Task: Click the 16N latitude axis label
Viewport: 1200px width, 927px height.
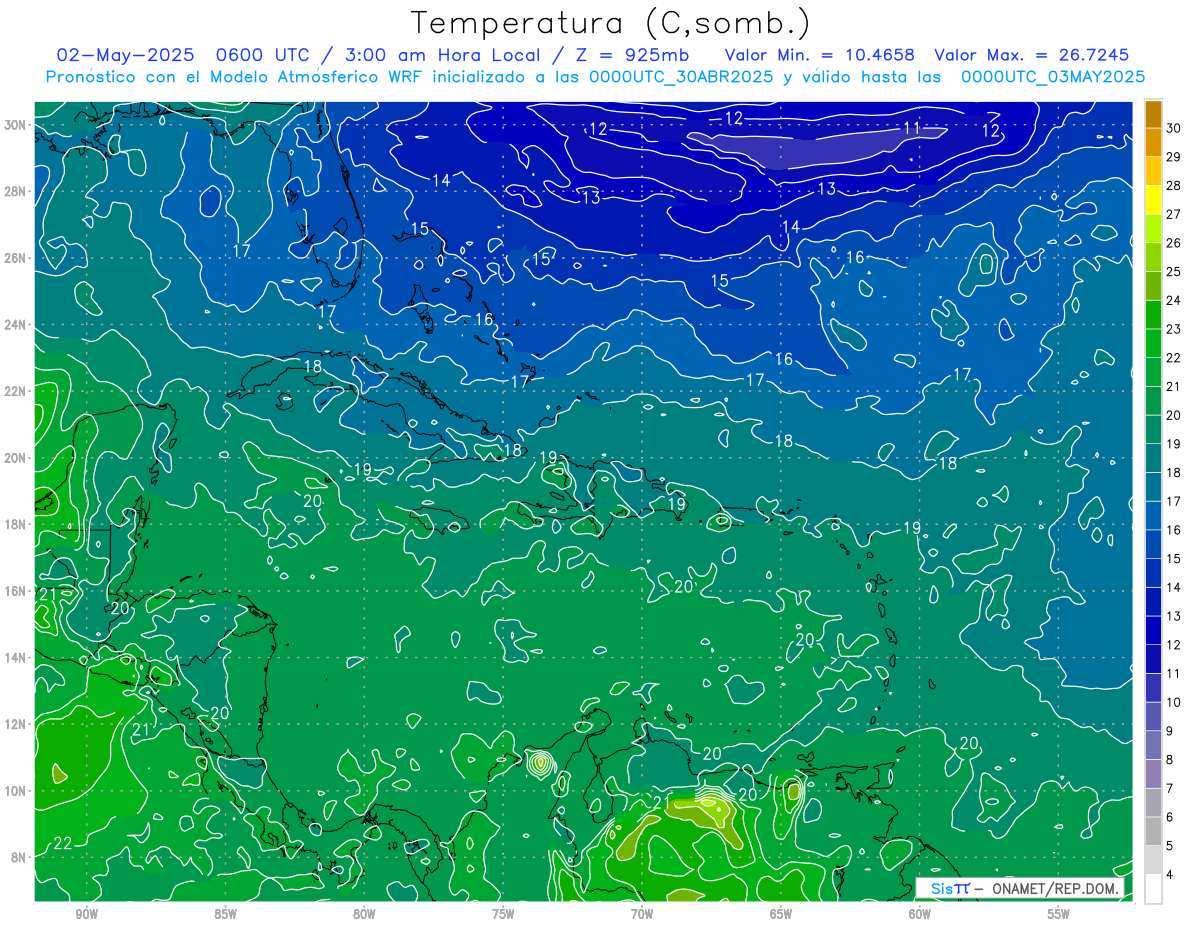Action: (x=16, y=591)
